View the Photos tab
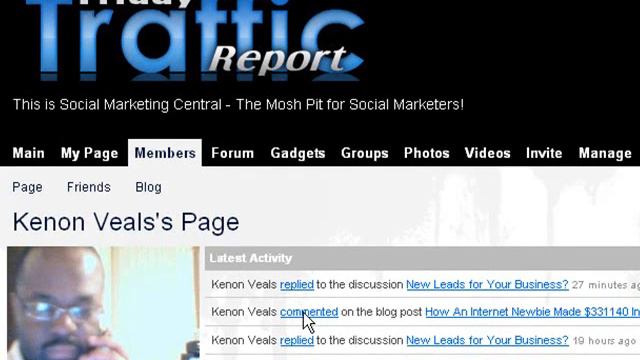The width and height of the screenshot is (640, 360). 427,153
